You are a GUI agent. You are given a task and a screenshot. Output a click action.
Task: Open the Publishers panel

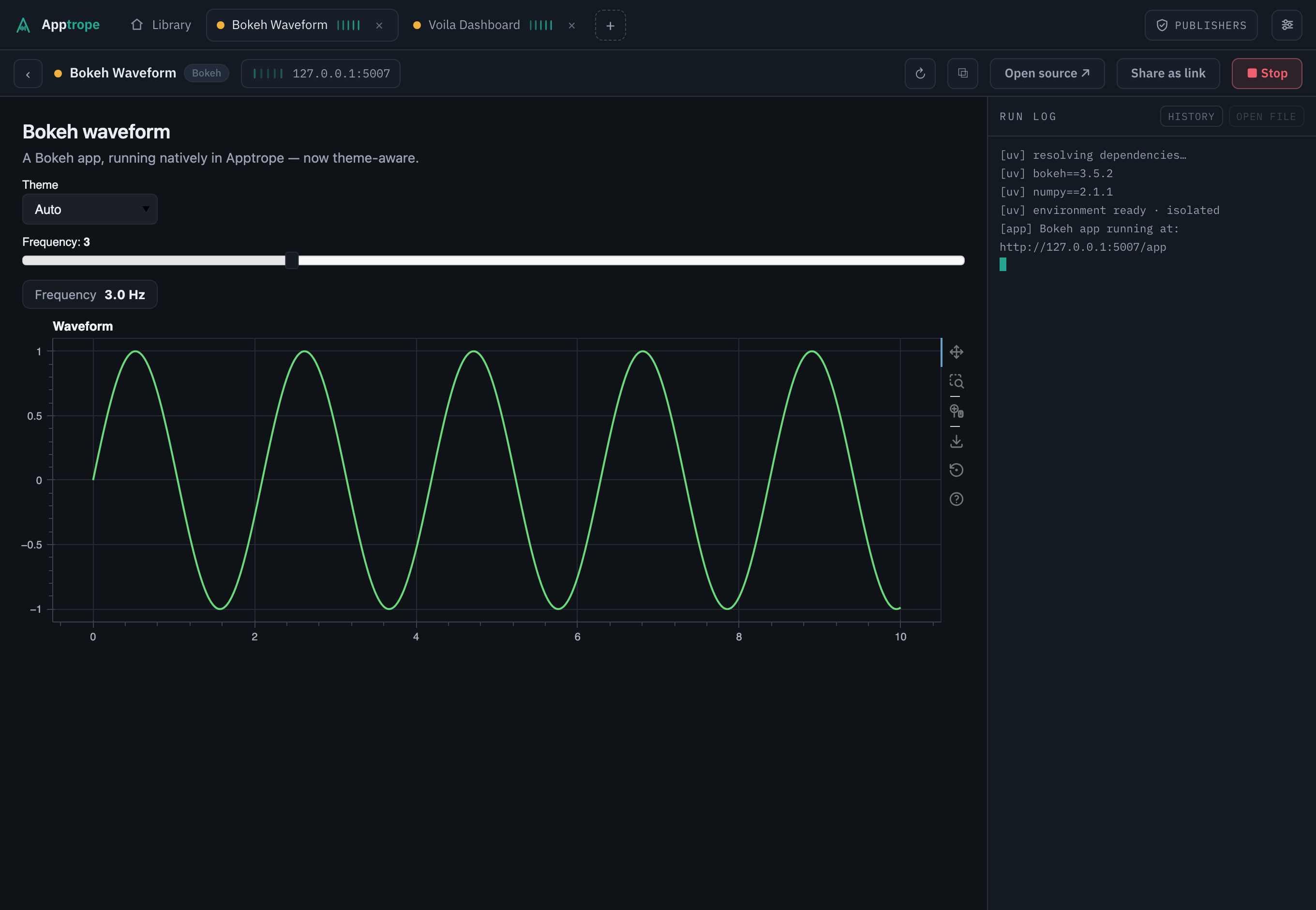click(x=1201, y=25)
